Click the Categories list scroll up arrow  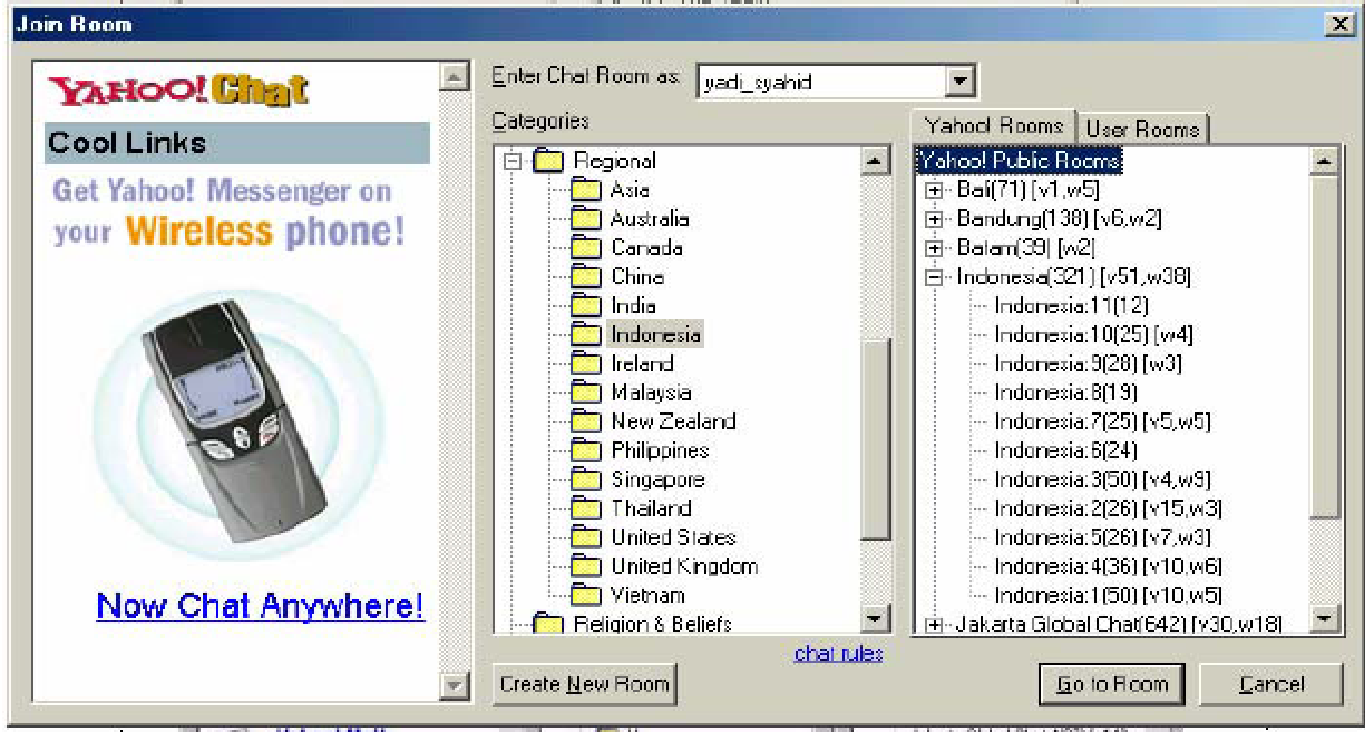[875, 161]
